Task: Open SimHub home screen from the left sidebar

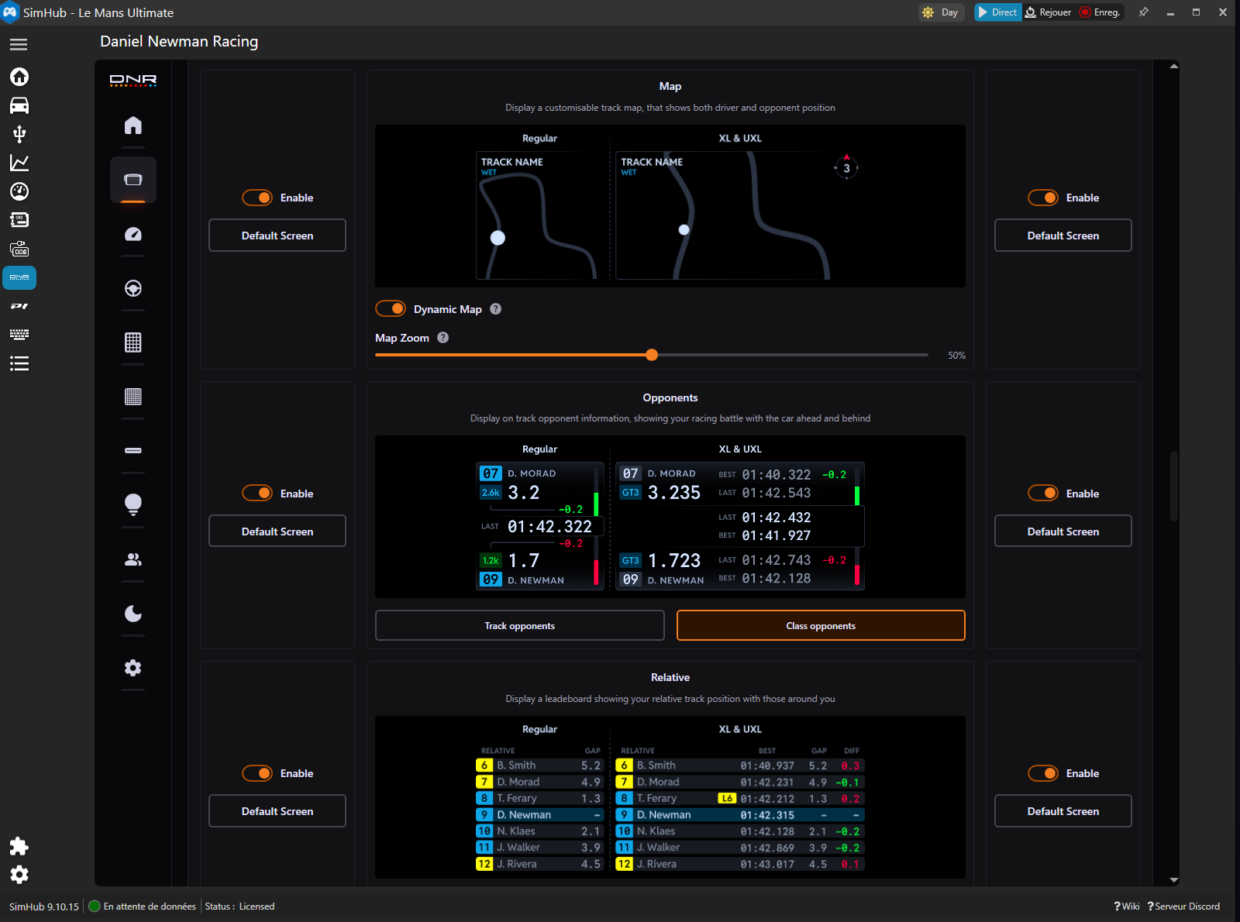Action: coord(18,77)
